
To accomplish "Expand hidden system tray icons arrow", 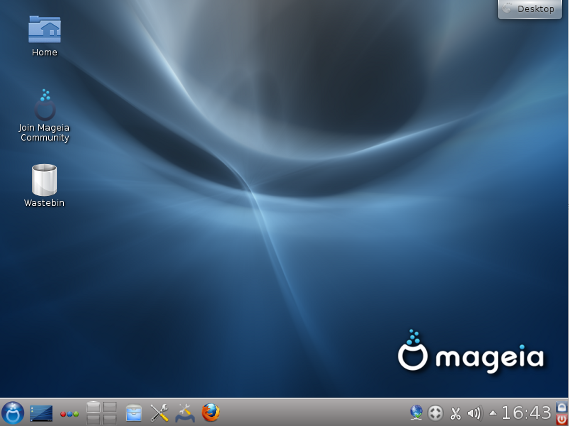I will click(x=493, y=413).
